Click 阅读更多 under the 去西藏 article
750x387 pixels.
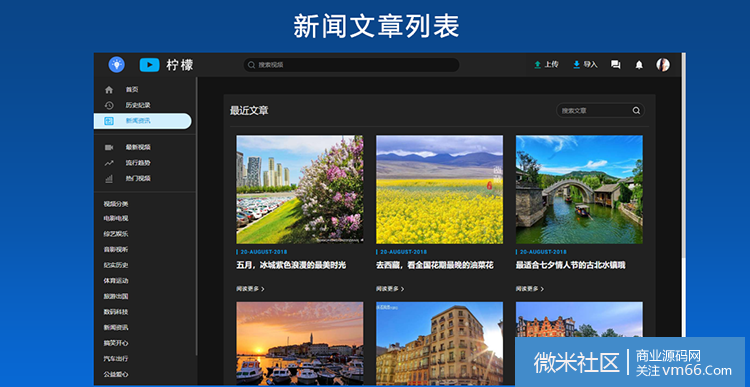tap(390, 289)
